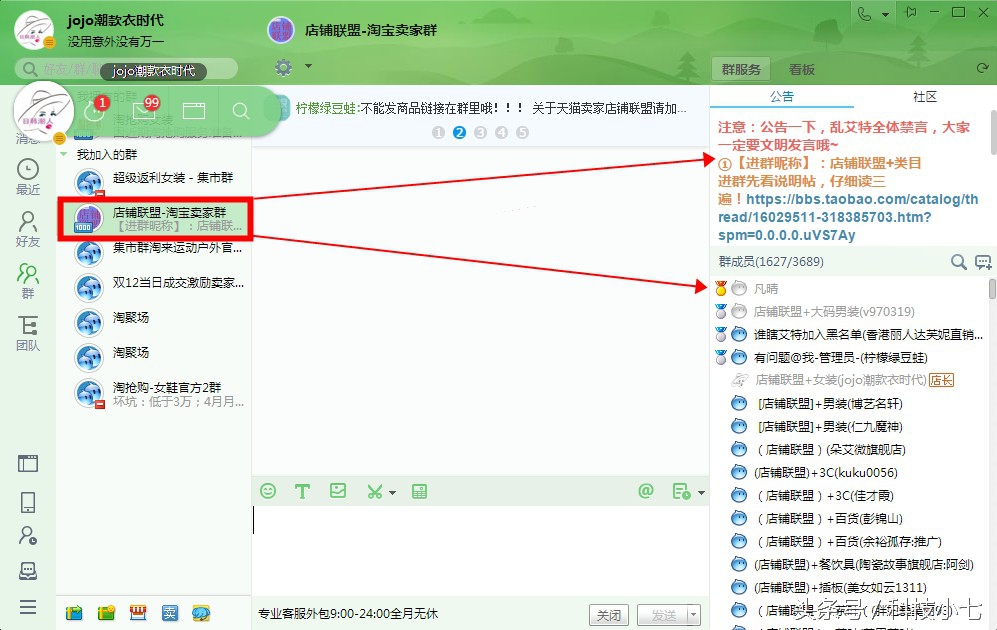Open the Taobao shop icon at bottom
The image size is (997, 630).
(x=137, y=611)
